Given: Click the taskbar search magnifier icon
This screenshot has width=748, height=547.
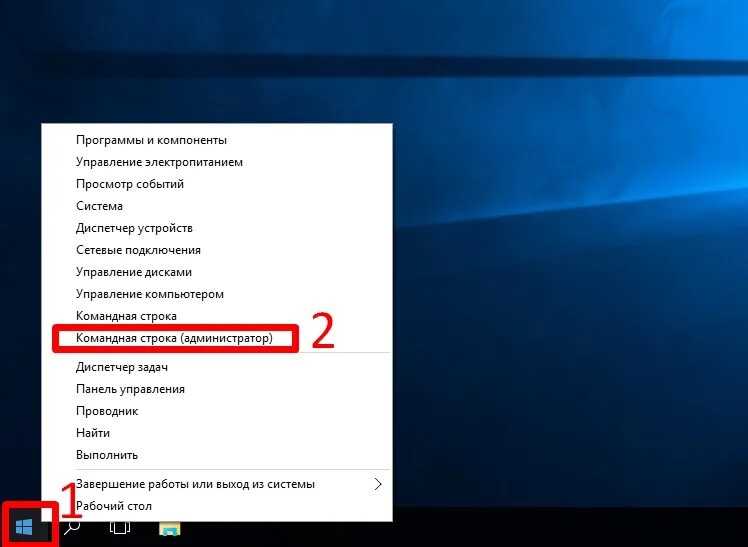Looking at the screenshot, I should click(x=72, y=527).
